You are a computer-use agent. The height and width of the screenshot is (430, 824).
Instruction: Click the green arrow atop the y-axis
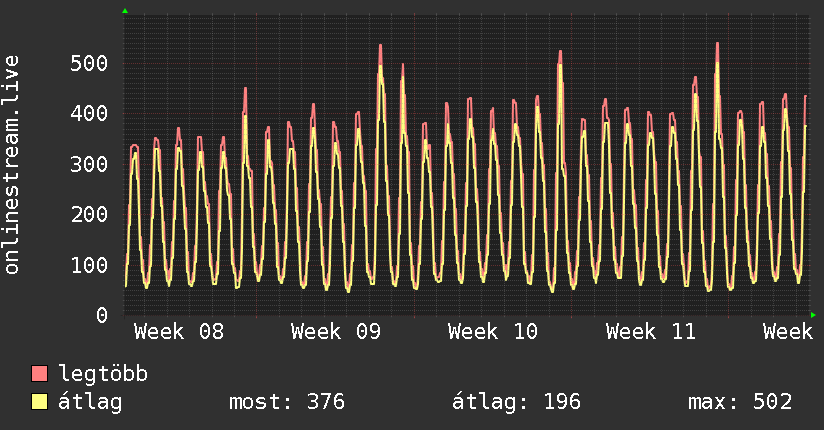coord(125,11)
